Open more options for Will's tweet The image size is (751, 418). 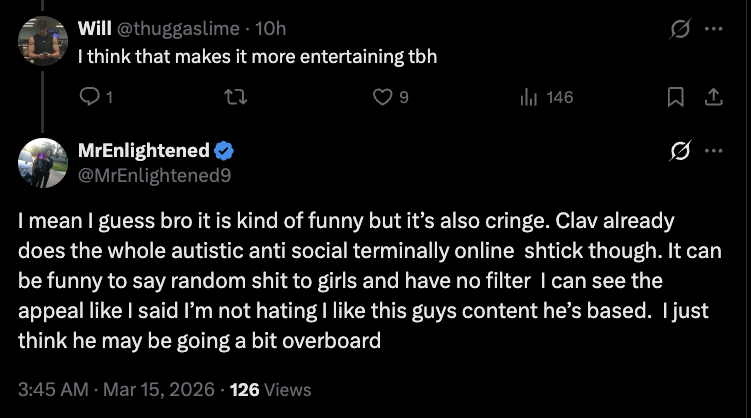pos(713,29)
